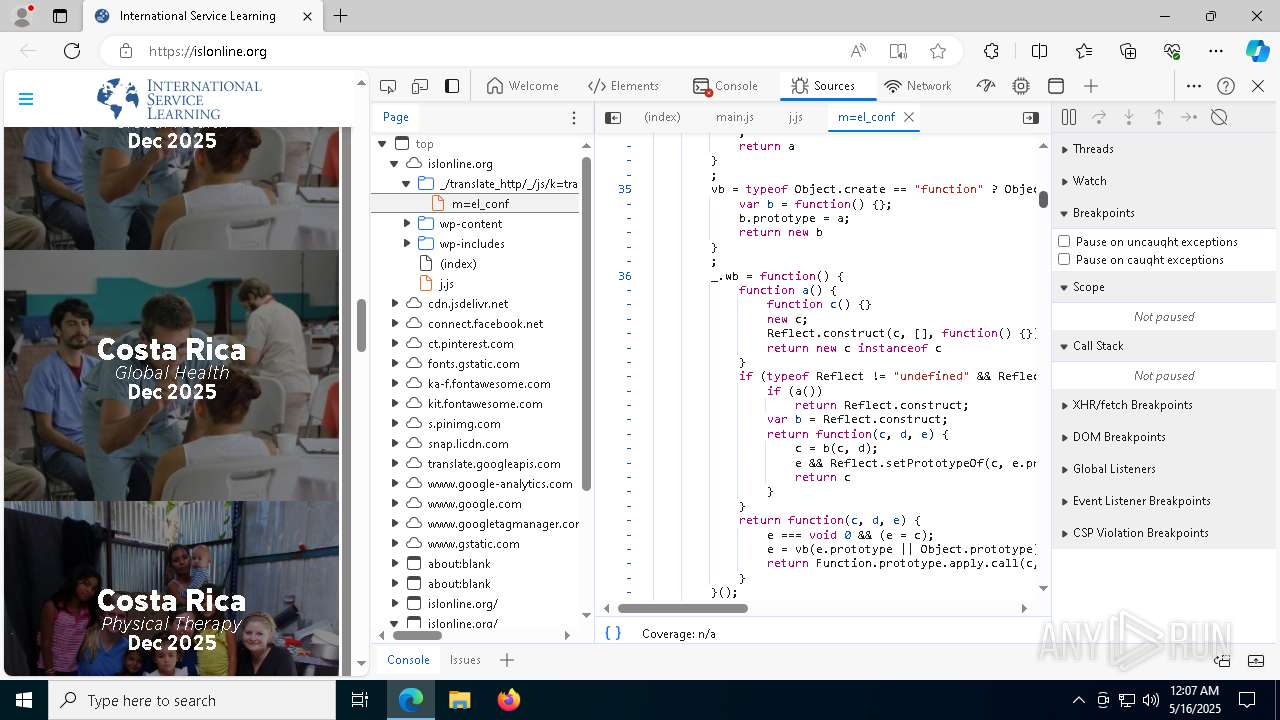The height and width of the screenshot is (720, 1280).
Task: Select the j.js file in tree
Action: pyautogui.click(x=446, y=284)
